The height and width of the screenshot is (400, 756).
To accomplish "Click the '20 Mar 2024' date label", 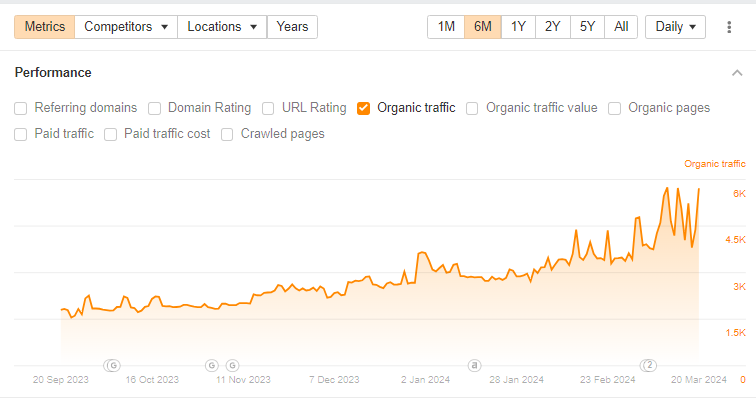I will coord(699,380).
